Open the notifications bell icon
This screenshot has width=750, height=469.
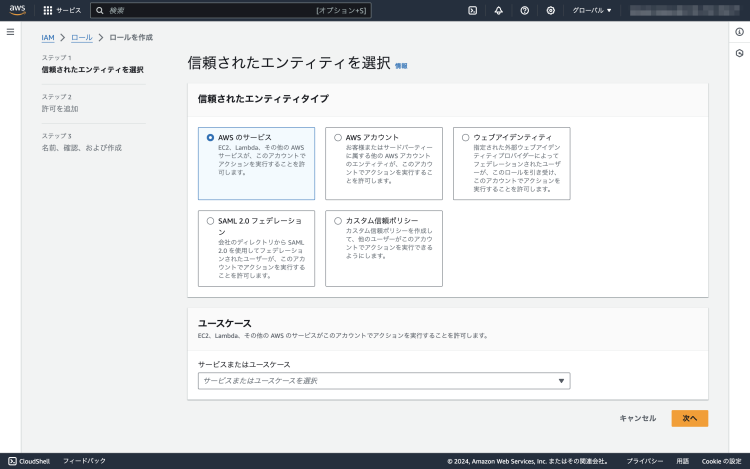(x=498, y=11)
